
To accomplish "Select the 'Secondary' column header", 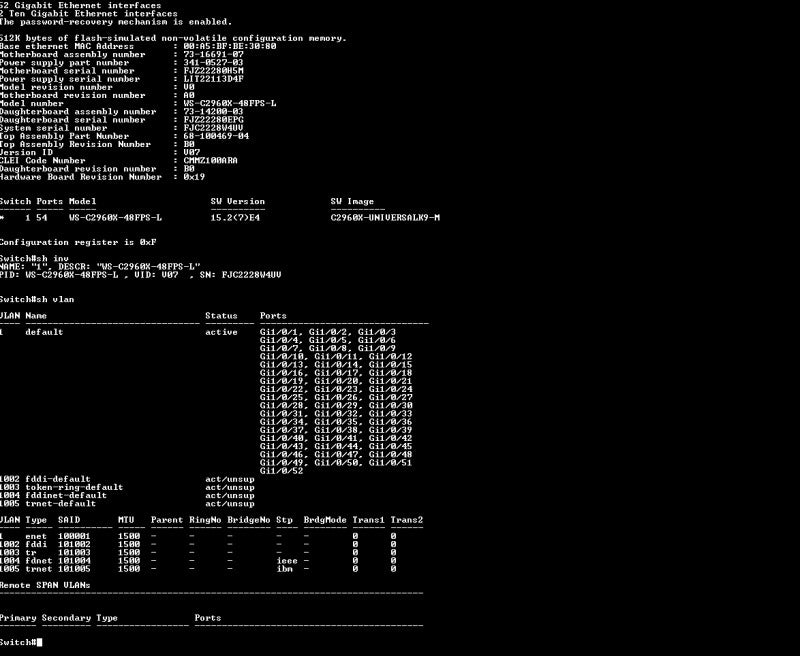I will 66,618.
